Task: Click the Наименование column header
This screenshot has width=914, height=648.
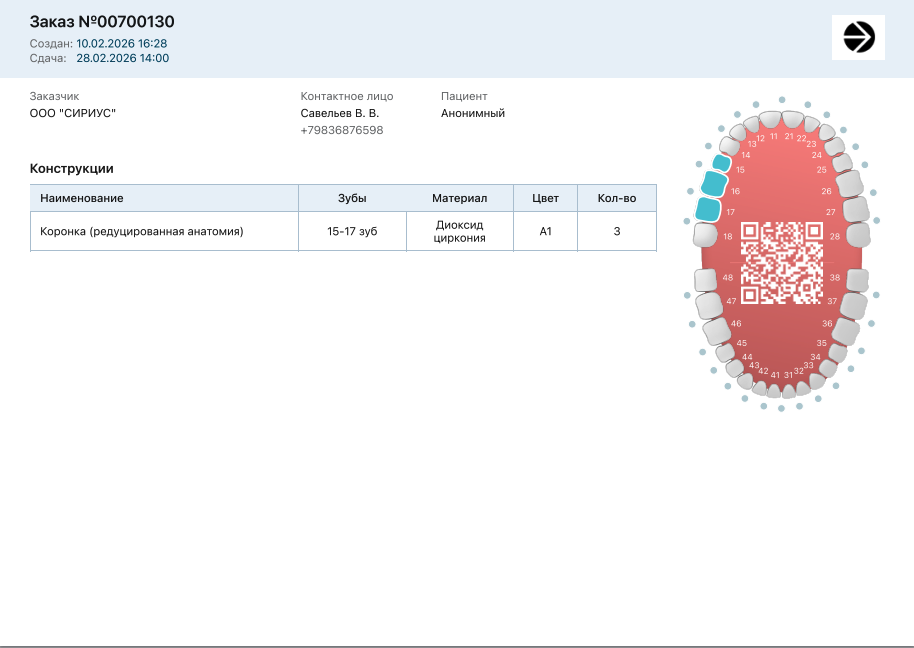Action: (x=82, y=198)
